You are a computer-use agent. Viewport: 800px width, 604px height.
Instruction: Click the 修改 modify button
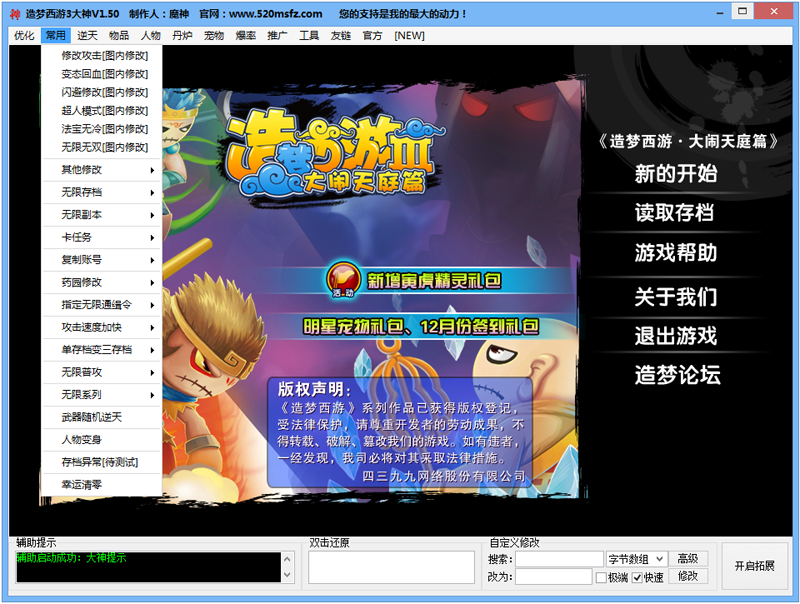click(x=688, y=576)
